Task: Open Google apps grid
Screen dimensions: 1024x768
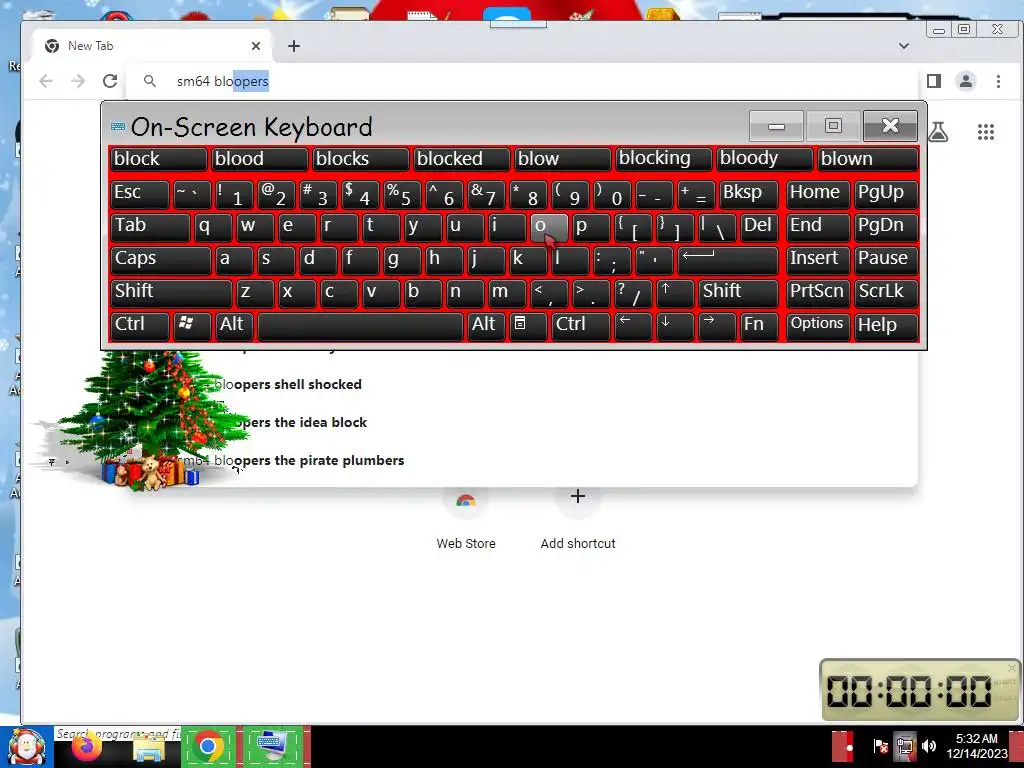Action: (x=985, y=132)
